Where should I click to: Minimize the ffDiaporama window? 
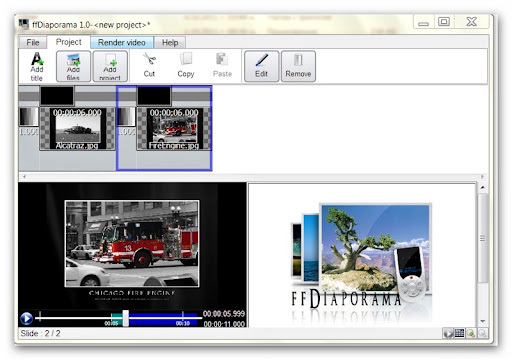(x=423, y=23)
